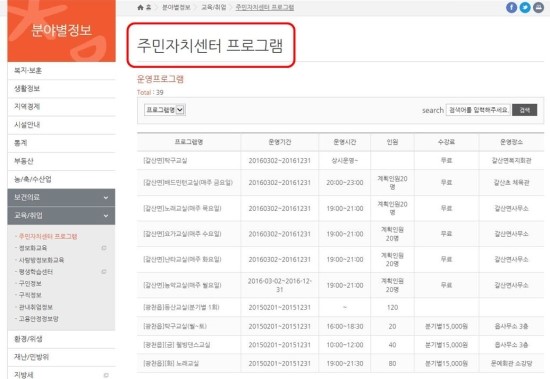
Task: Select [광천읍]탁구교실 program name
Action: (x=175, y=326)
